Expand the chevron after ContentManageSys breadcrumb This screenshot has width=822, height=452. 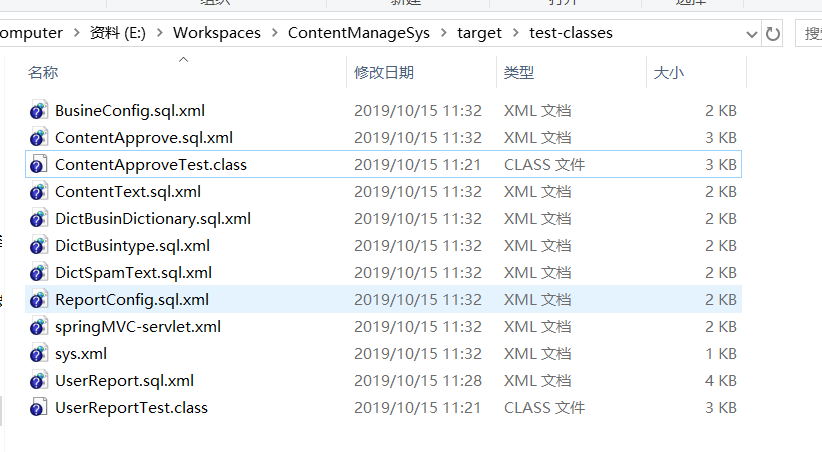(444, 33)
